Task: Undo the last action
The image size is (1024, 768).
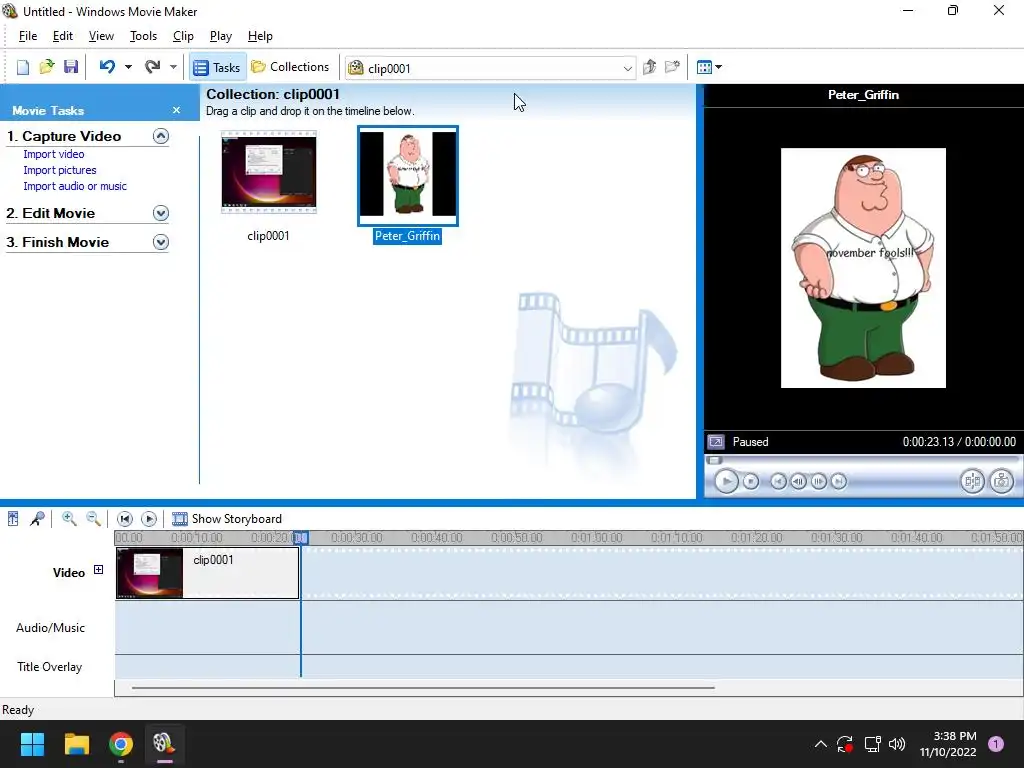Action: 108,67
